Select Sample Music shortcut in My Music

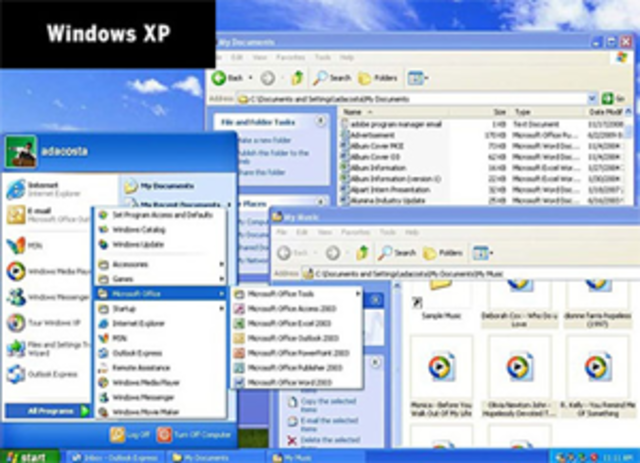[x=440, y=302]
